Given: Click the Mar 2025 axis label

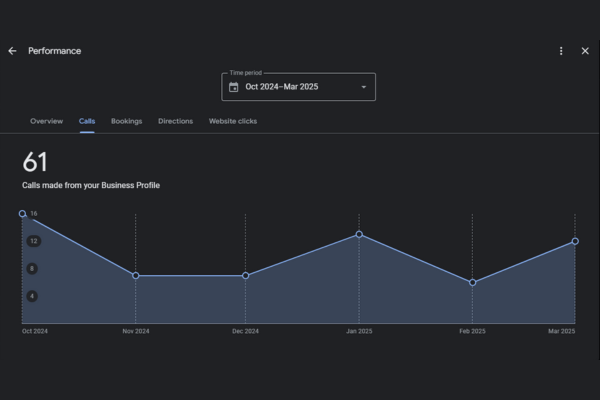Looking at the screenshot, I should point(561,331).
